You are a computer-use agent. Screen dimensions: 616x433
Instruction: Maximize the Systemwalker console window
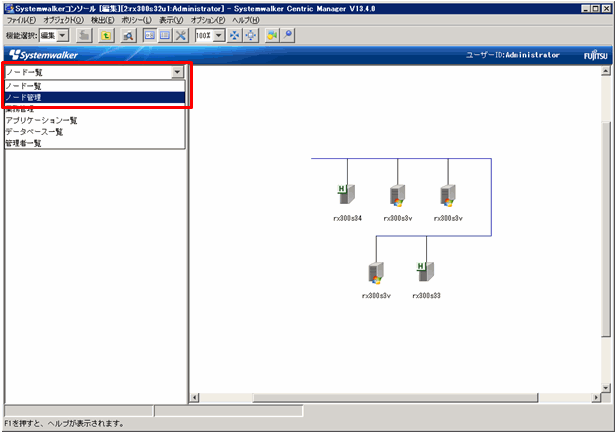(596, 8)
